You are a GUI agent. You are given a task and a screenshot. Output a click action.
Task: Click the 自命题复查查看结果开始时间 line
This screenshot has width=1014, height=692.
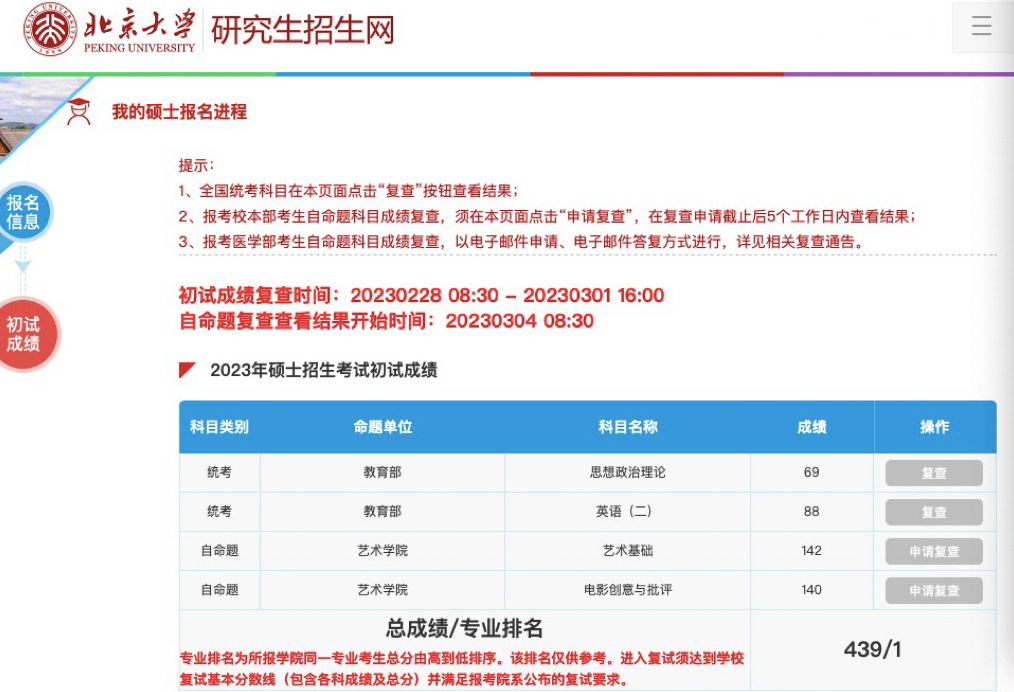click(386, 321)
